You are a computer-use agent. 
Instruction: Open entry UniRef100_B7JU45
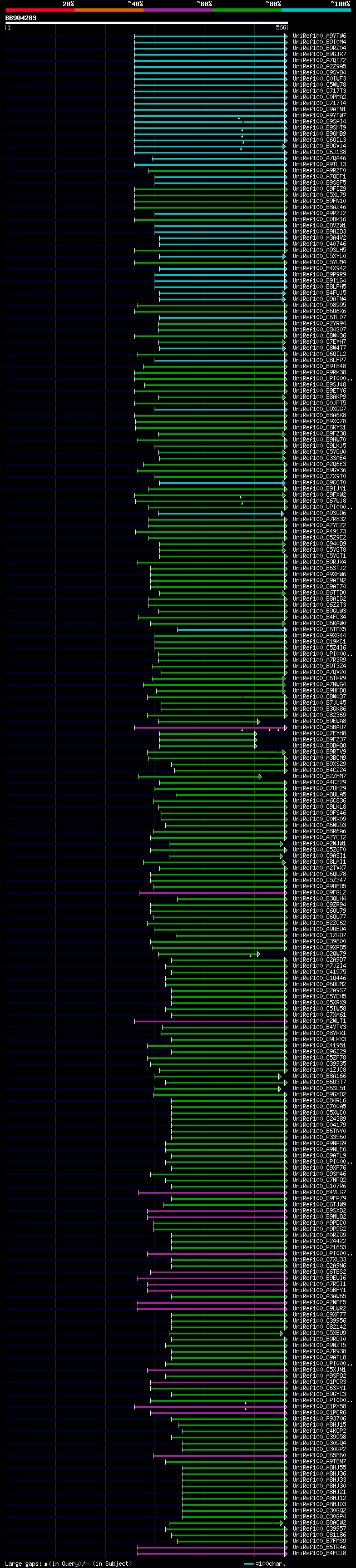319,703
